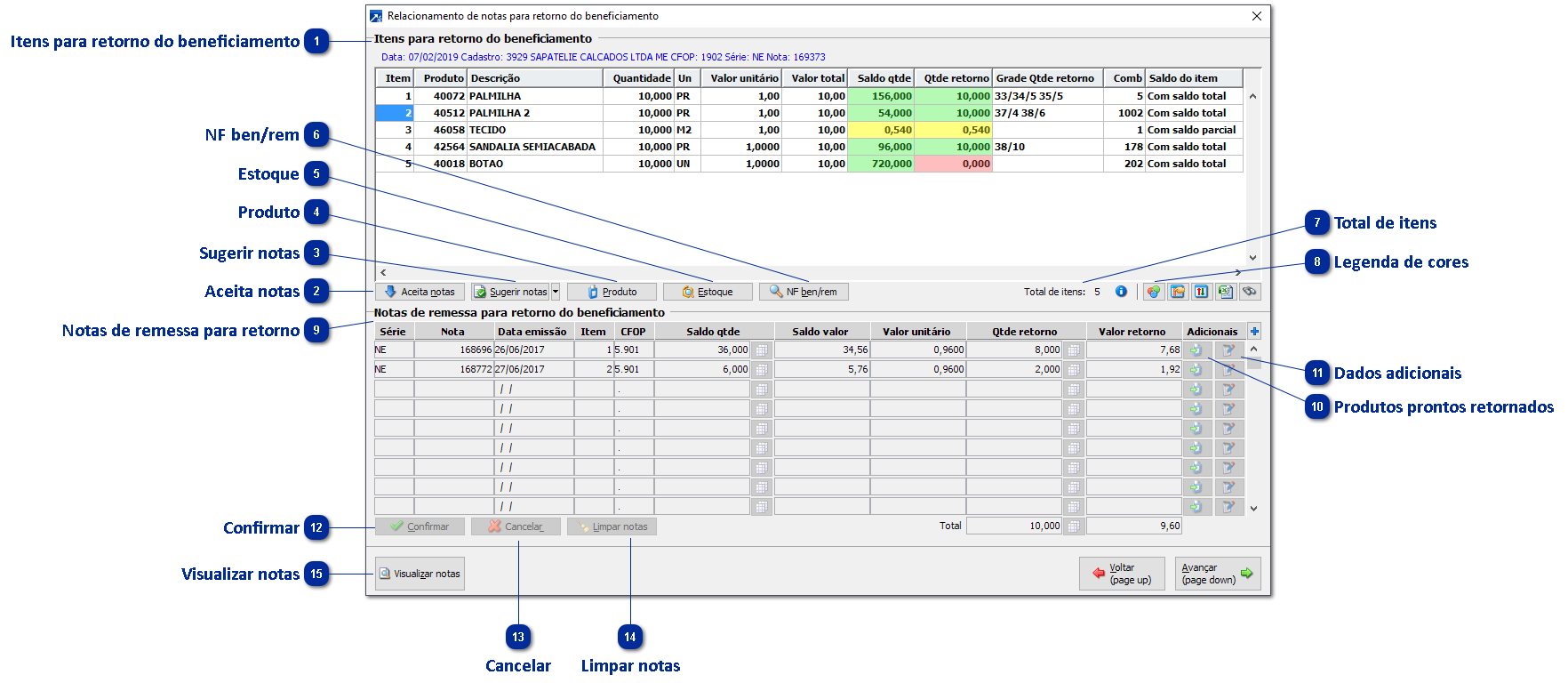The image size is (1568, 691).
Task: Click the red-green sort arrows icon
Action: click(x=1201, y=292)
